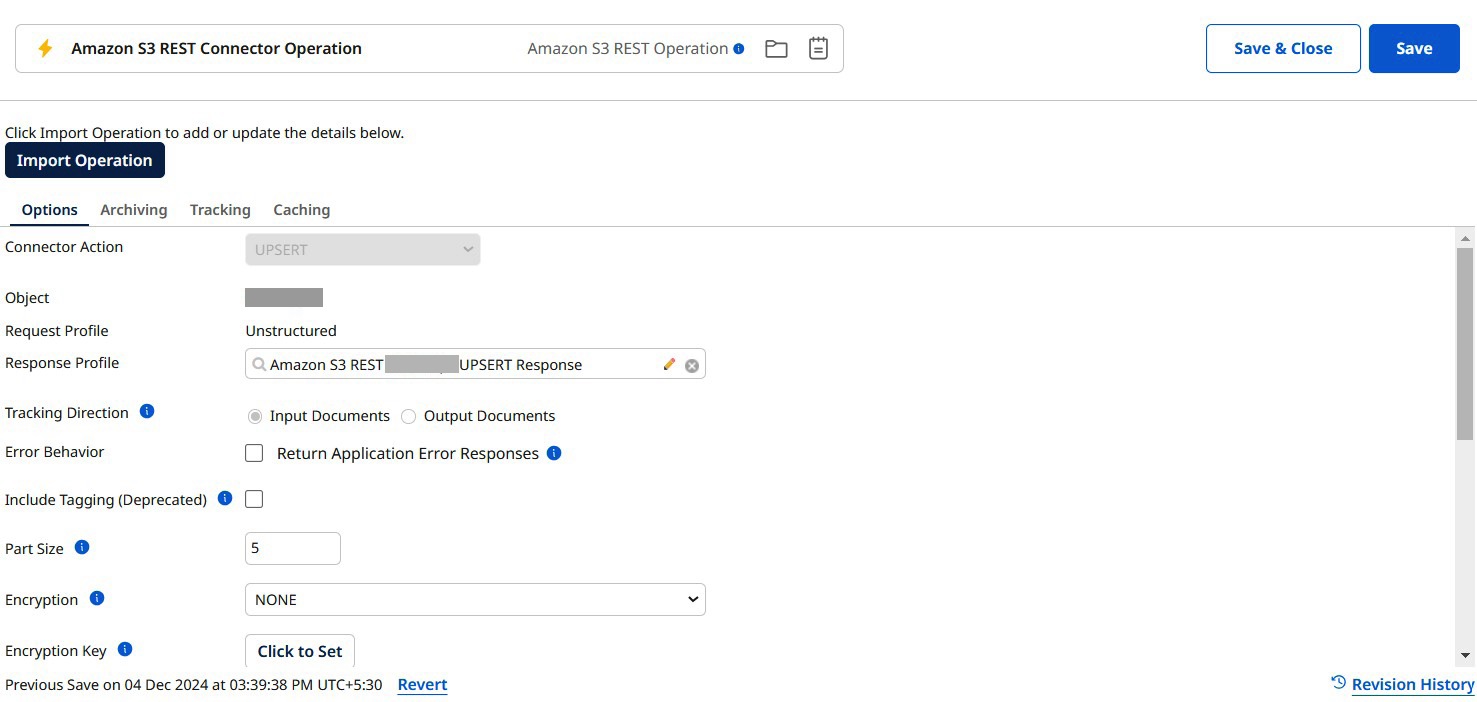Click the folder icon in the header
Image resolution: width=1477 pixels, height=702 pixels.
pyautogui.click(x=776, y=49)
